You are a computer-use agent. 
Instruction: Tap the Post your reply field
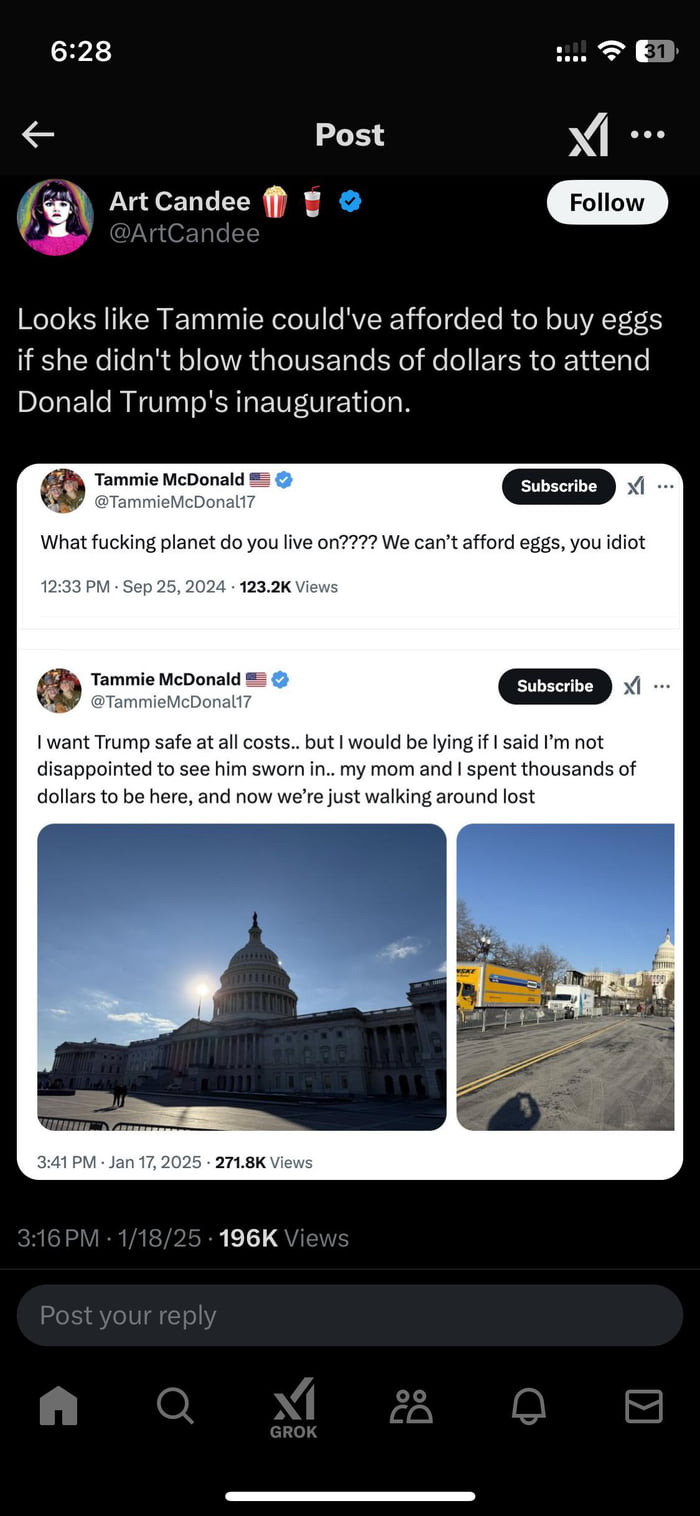point(349,1315)
